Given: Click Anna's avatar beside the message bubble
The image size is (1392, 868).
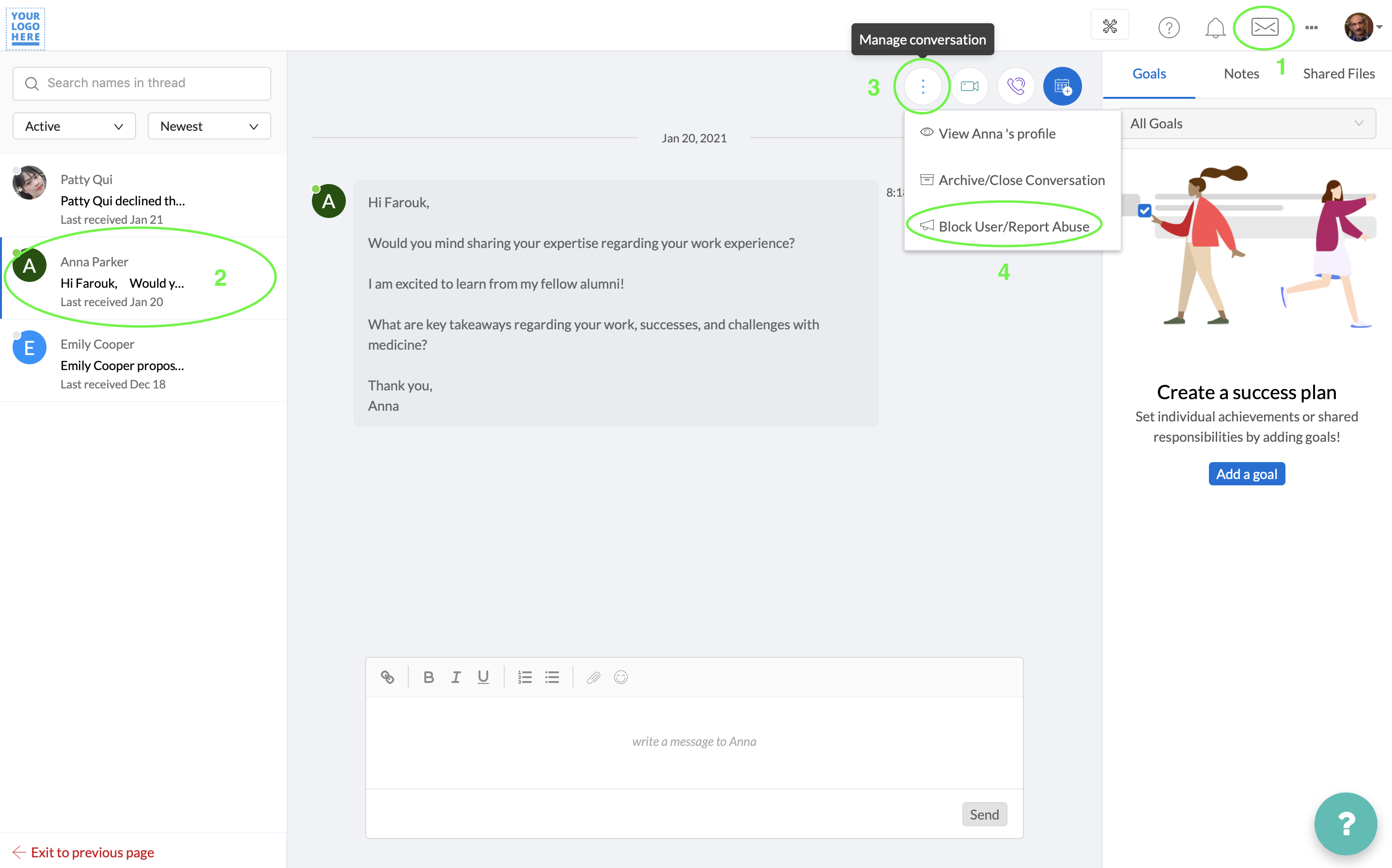Looking at the screenshot, I should pyautogui.click(x=328, y=201).
